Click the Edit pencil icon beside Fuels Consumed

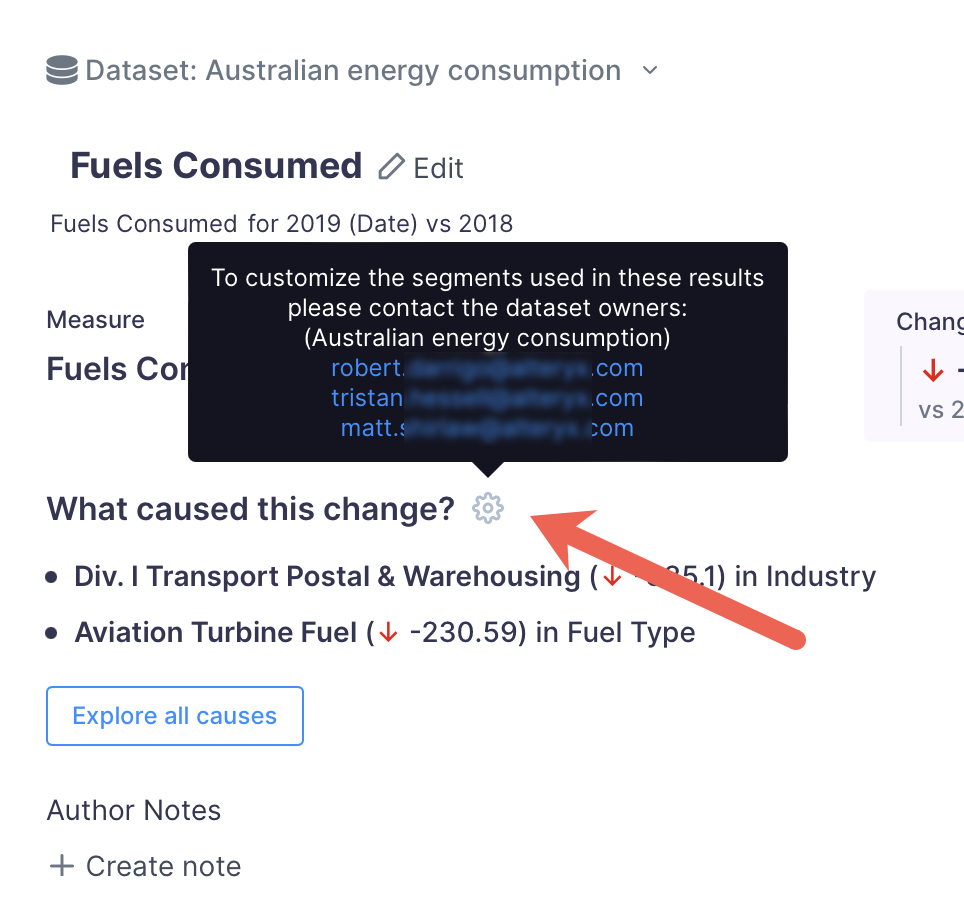coord(391,167)
